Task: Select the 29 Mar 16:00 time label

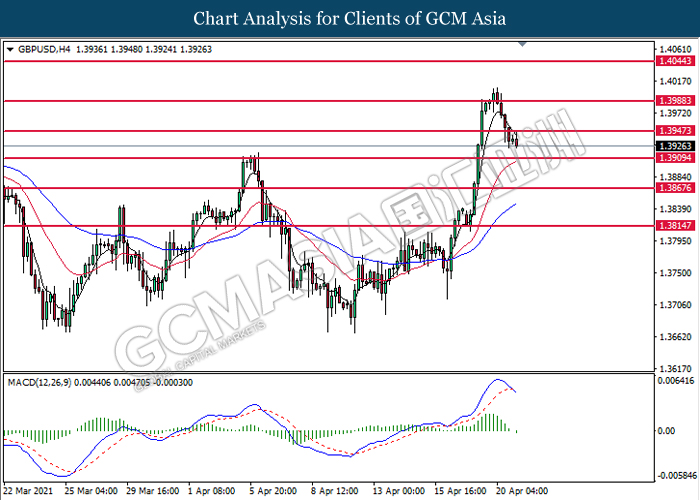Action: click(x=153, y=492)
